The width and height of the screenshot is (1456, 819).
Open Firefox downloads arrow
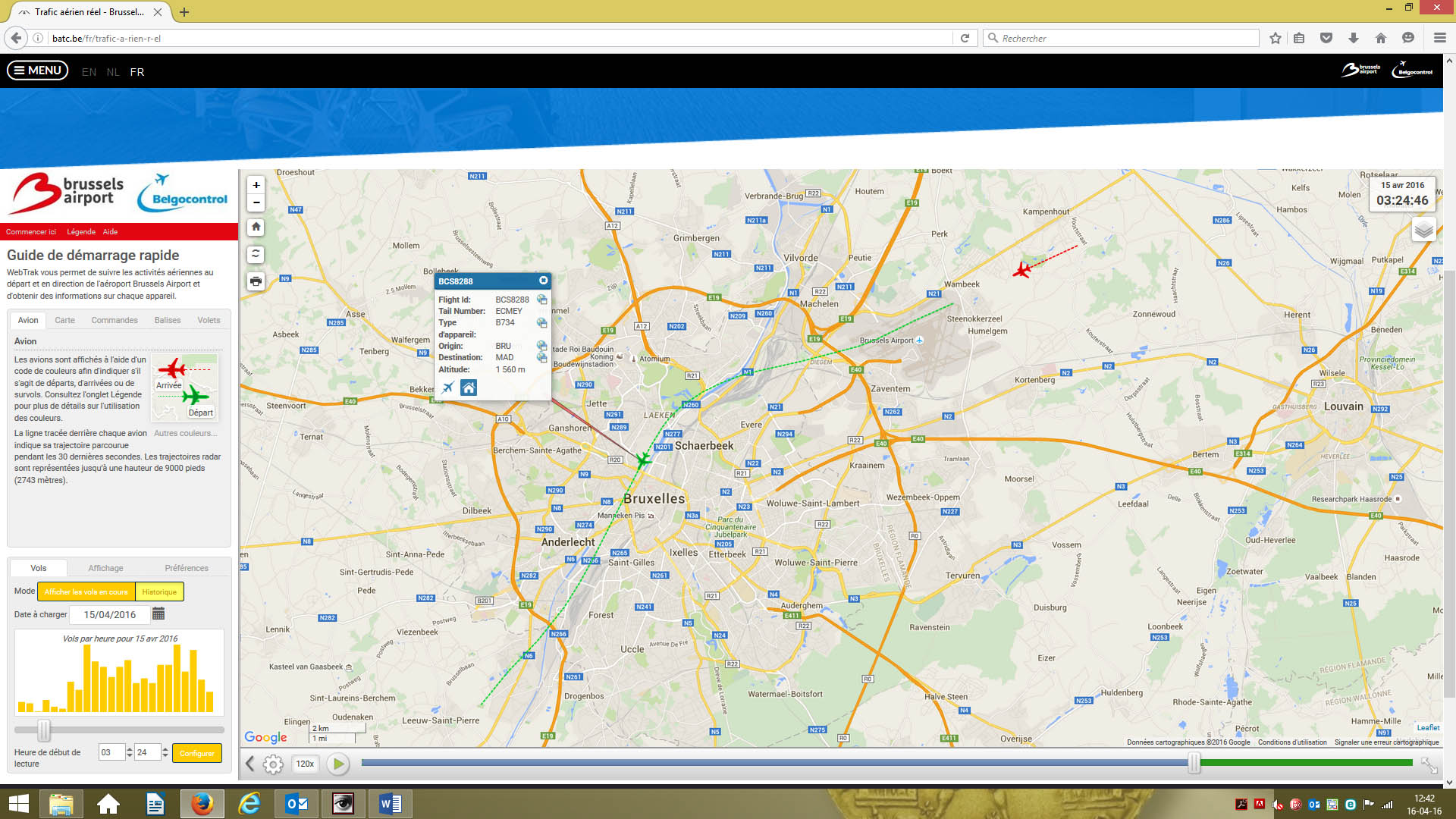[x=1354, y=38]
